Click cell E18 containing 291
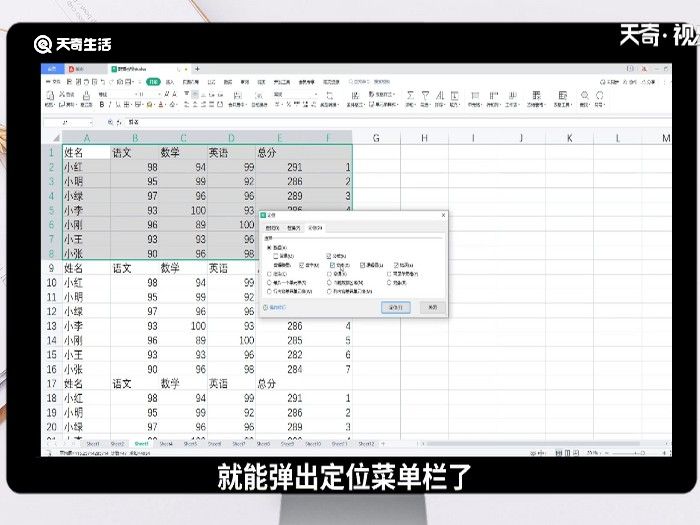 pyautogui.click(x=280, y=398)
